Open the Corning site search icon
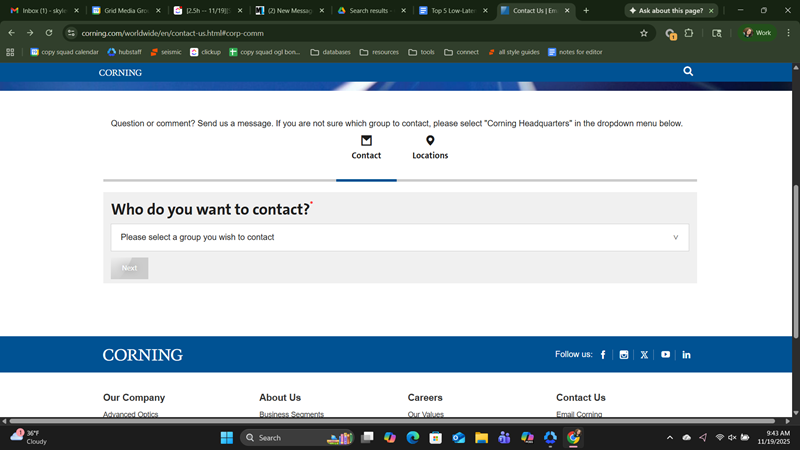800x450 pixels. [x=688, y=72]
